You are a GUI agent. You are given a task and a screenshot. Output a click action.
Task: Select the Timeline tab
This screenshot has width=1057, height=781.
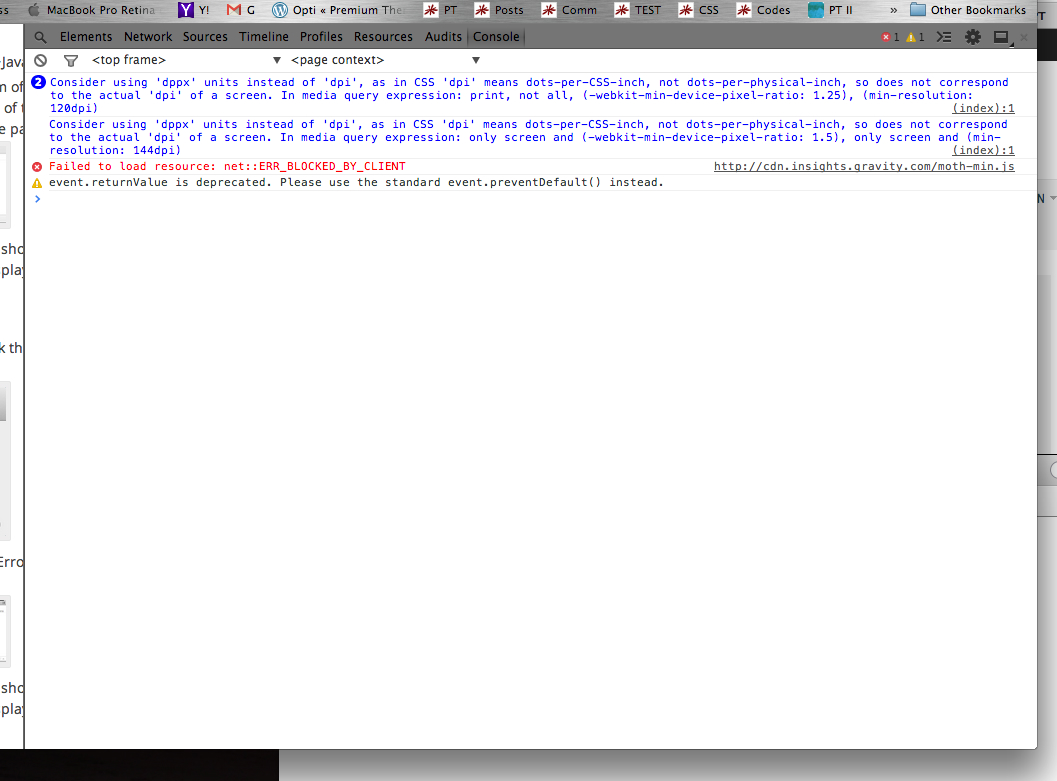(263, 37)
